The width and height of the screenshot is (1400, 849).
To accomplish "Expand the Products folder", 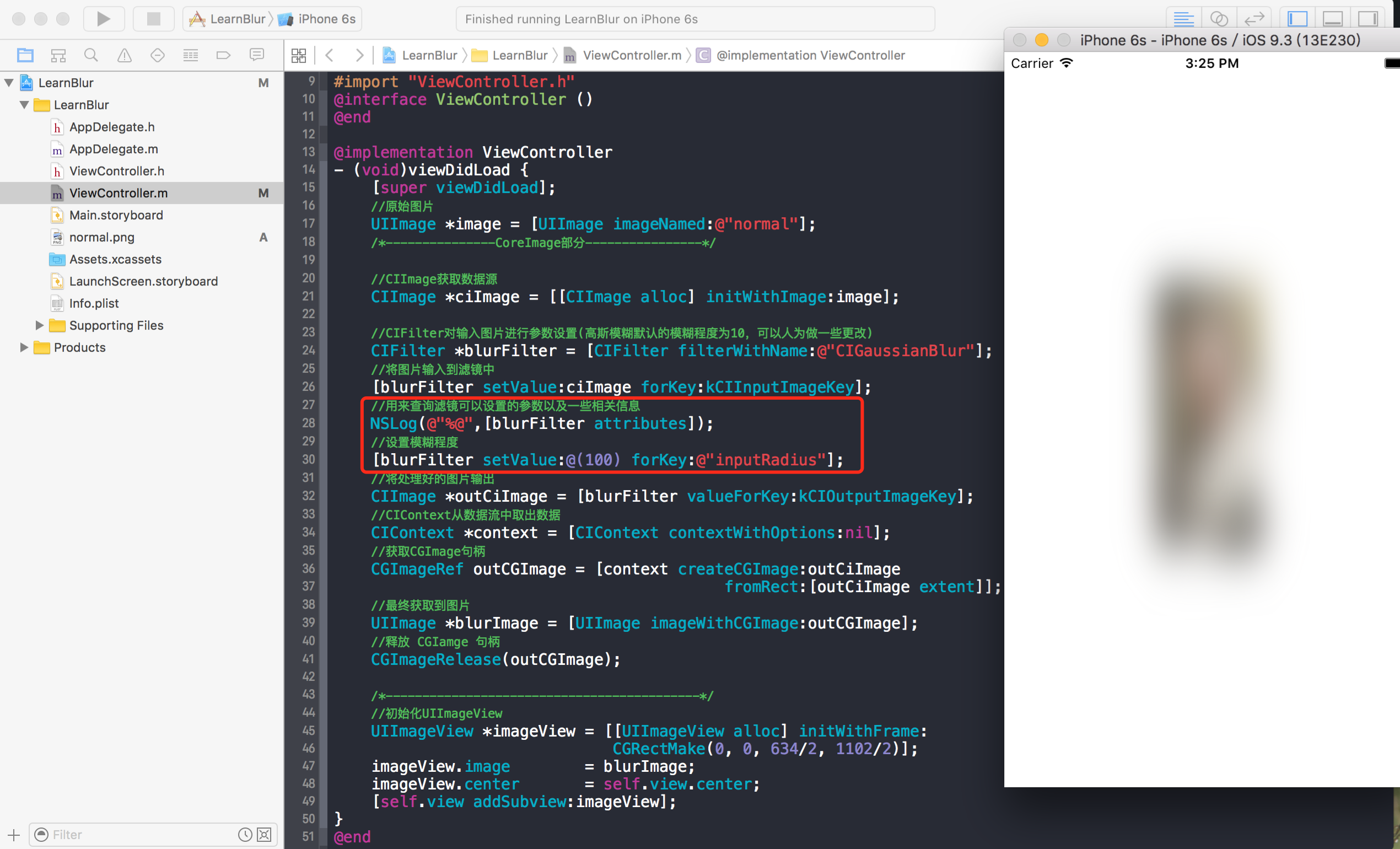I will tap(24, 347).
